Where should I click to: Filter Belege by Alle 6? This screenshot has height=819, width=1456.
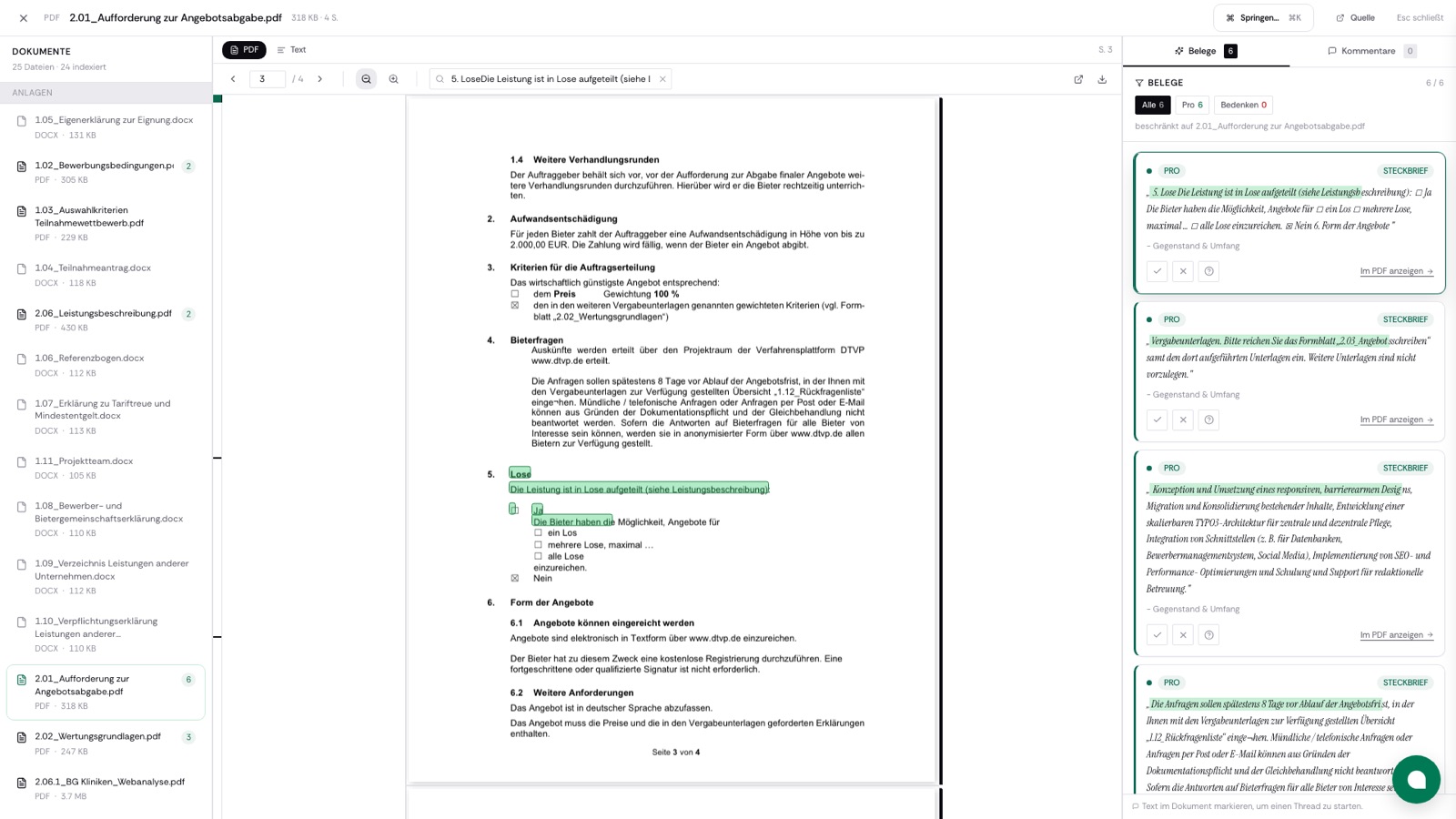(x=1153, y=105)
